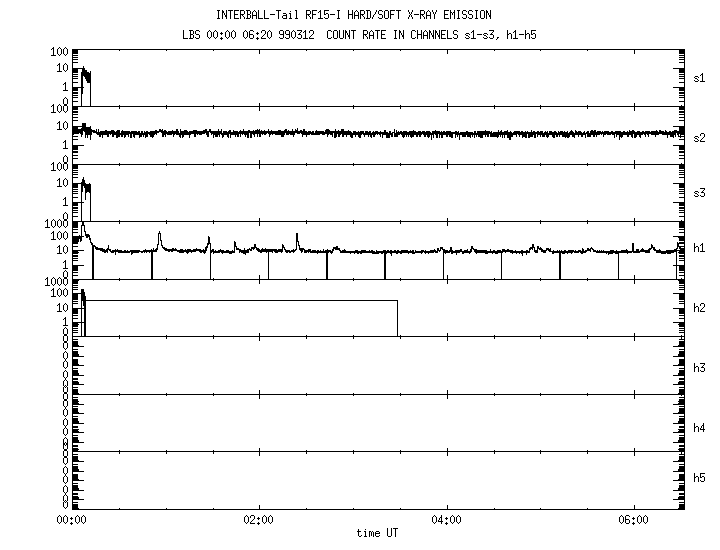This screenshot has width=720, height=550.
Task: Click the INTERBALL-Tail RF15-I plot title
Action: coord(353,15)
